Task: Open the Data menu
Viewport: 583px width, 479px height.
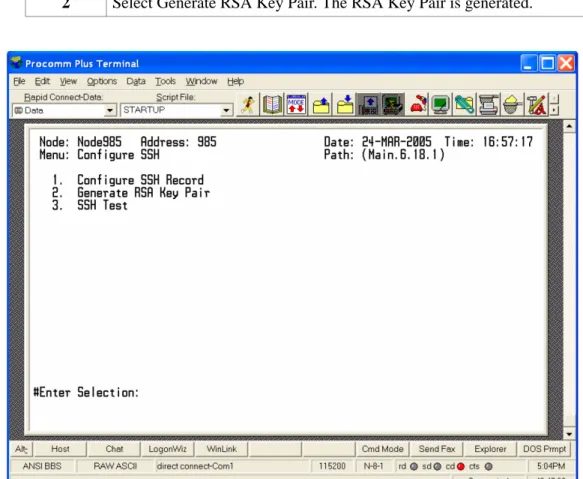Action: 136,81
